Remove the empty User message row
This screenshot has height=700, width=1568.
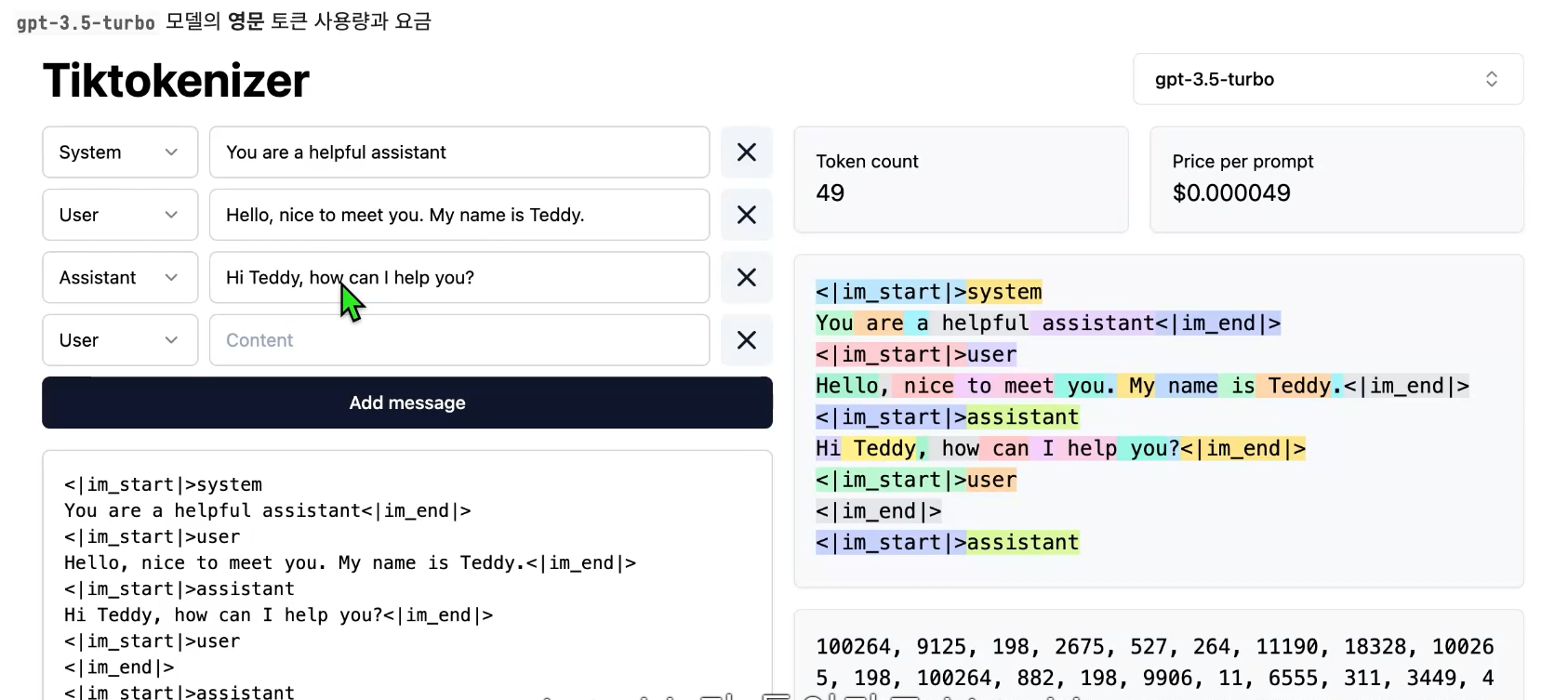(x=747, y=340)
